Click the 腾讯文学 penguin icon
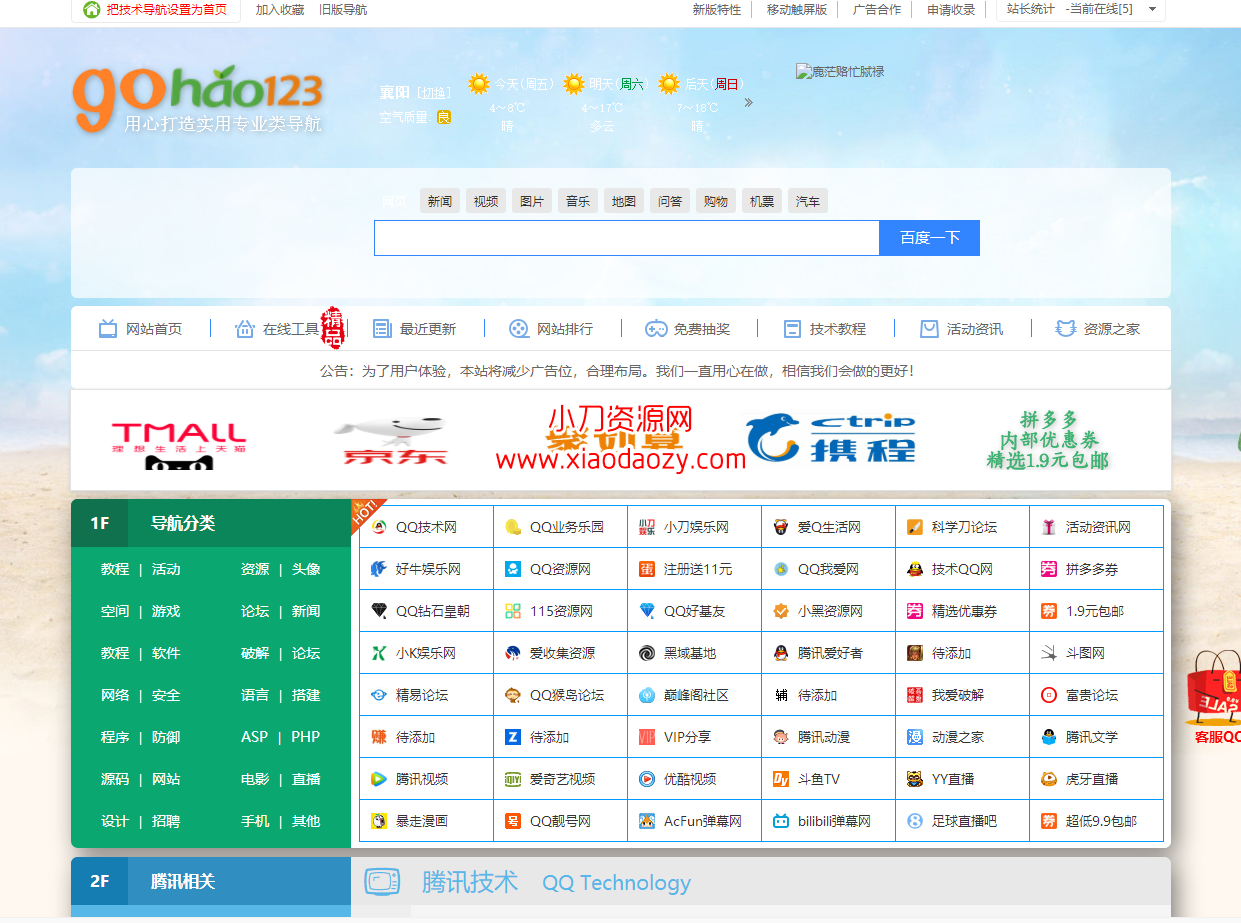The image size is (1241, 923). tap(1049, 737)
